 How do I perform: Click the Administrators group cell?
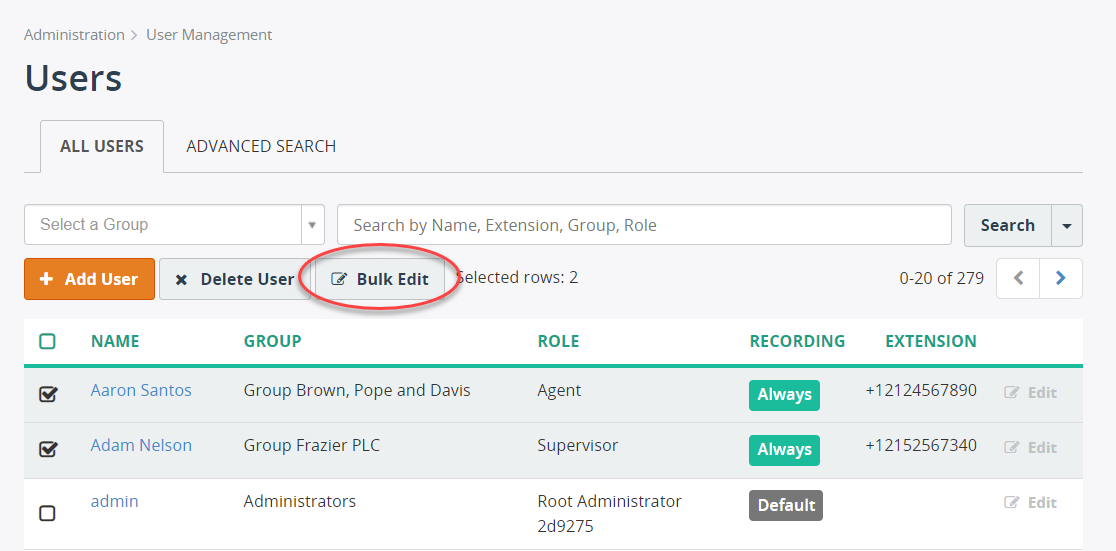[x=300, y=501]
